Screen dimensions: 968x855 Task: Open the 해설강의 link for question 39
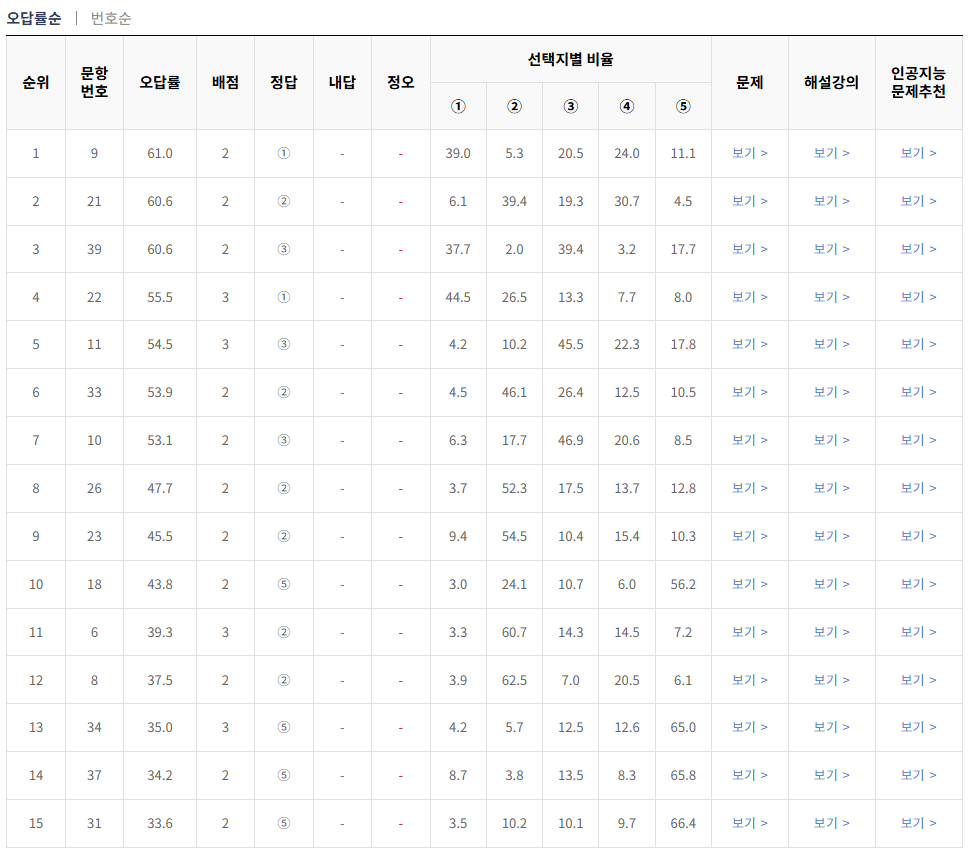[831, 249]
